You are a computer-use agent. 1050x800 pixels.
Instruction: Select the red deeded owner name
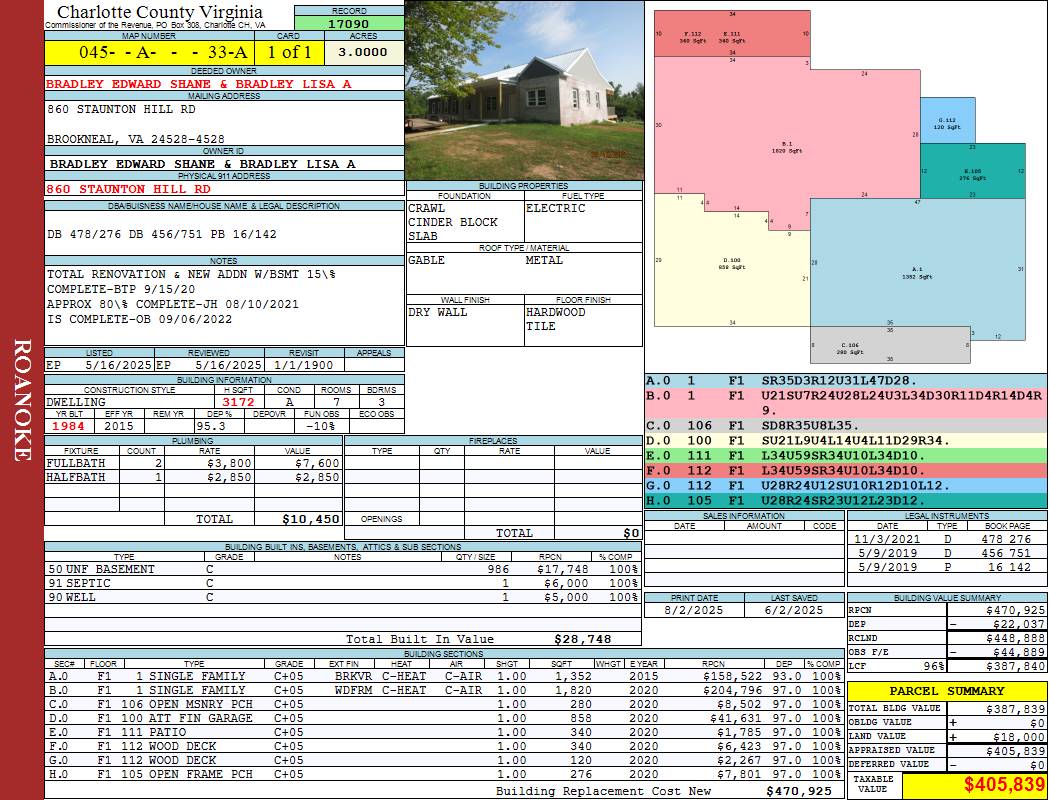click(x=199, y=84)
